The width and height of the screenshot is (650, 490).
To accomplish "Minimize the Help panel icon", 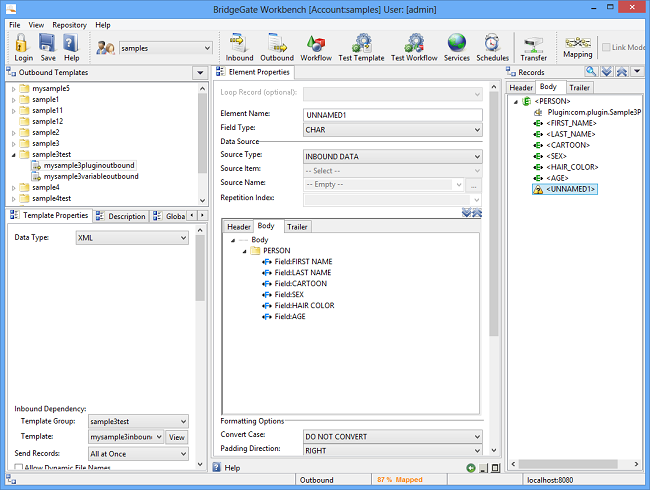I will tap(483, 468).
